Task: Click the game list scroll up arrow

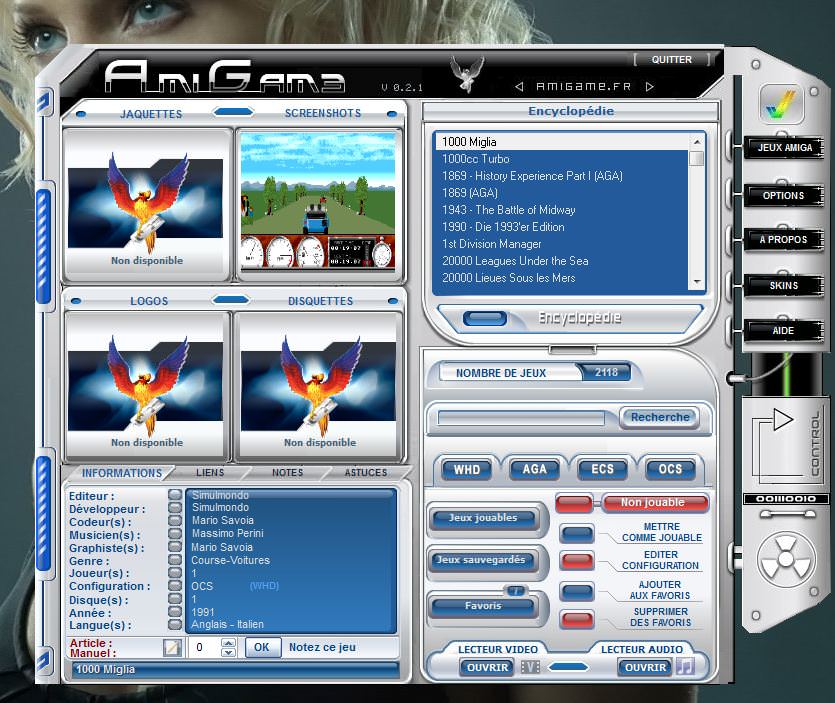Action: [697, 142]
